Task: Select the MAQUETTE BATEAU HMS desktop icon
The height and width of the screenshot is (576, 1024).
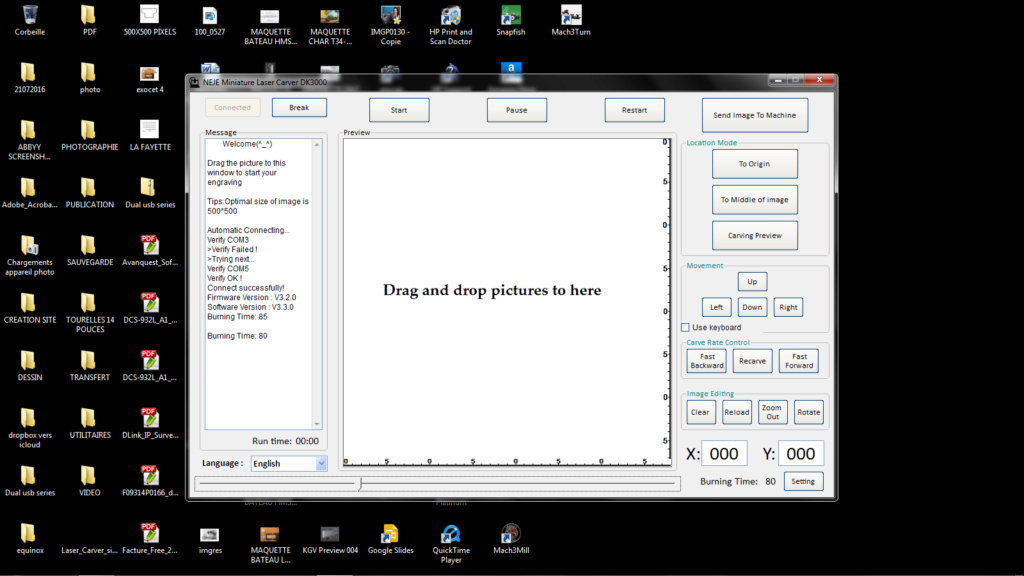Action: tap(270, 25)
